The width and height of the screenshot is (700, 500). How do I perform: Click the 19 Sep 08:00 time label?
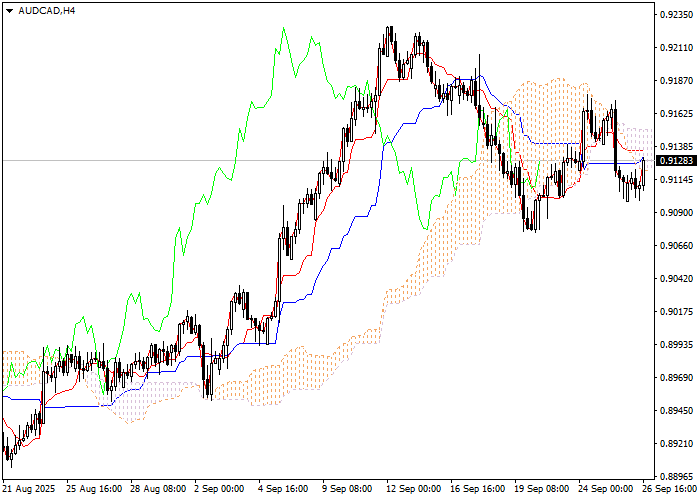coord(542,489)
